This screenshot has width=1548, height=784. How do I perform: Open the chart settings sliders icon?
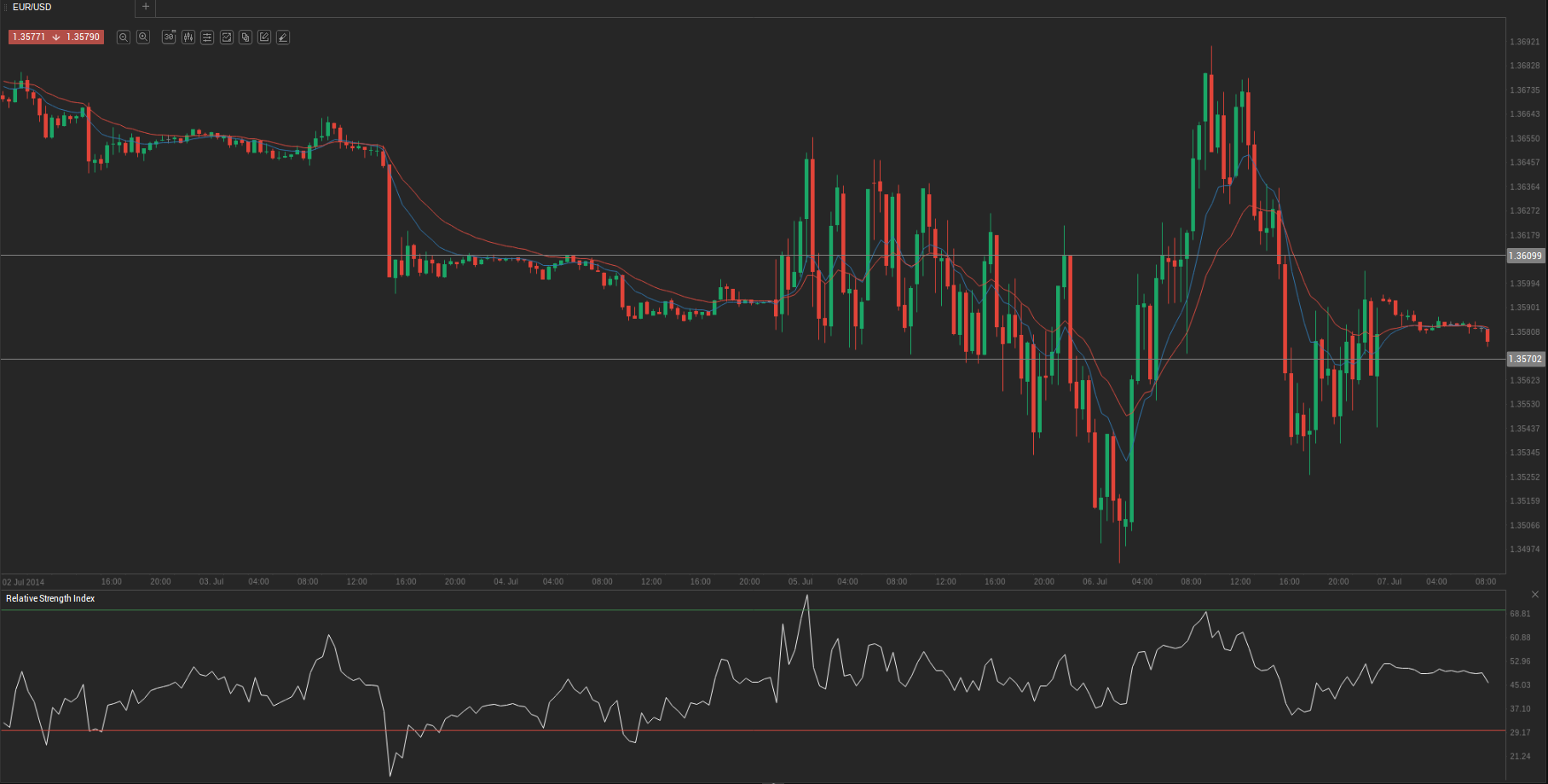coord(207,37)
